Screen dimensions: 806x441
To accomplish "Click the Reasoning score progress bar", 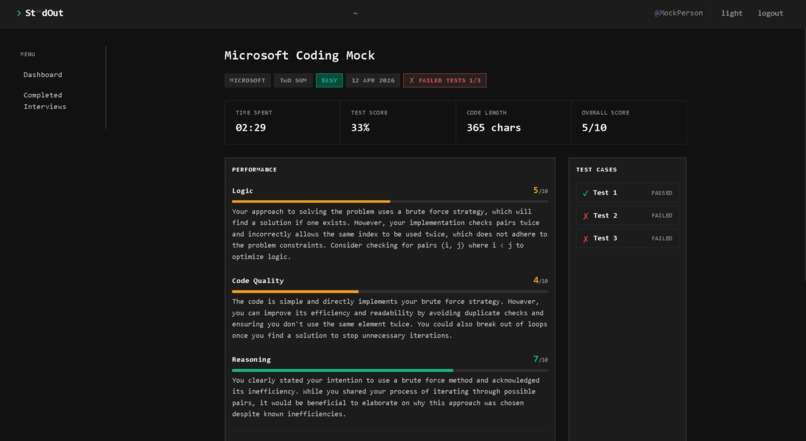I will pos(390,370).
